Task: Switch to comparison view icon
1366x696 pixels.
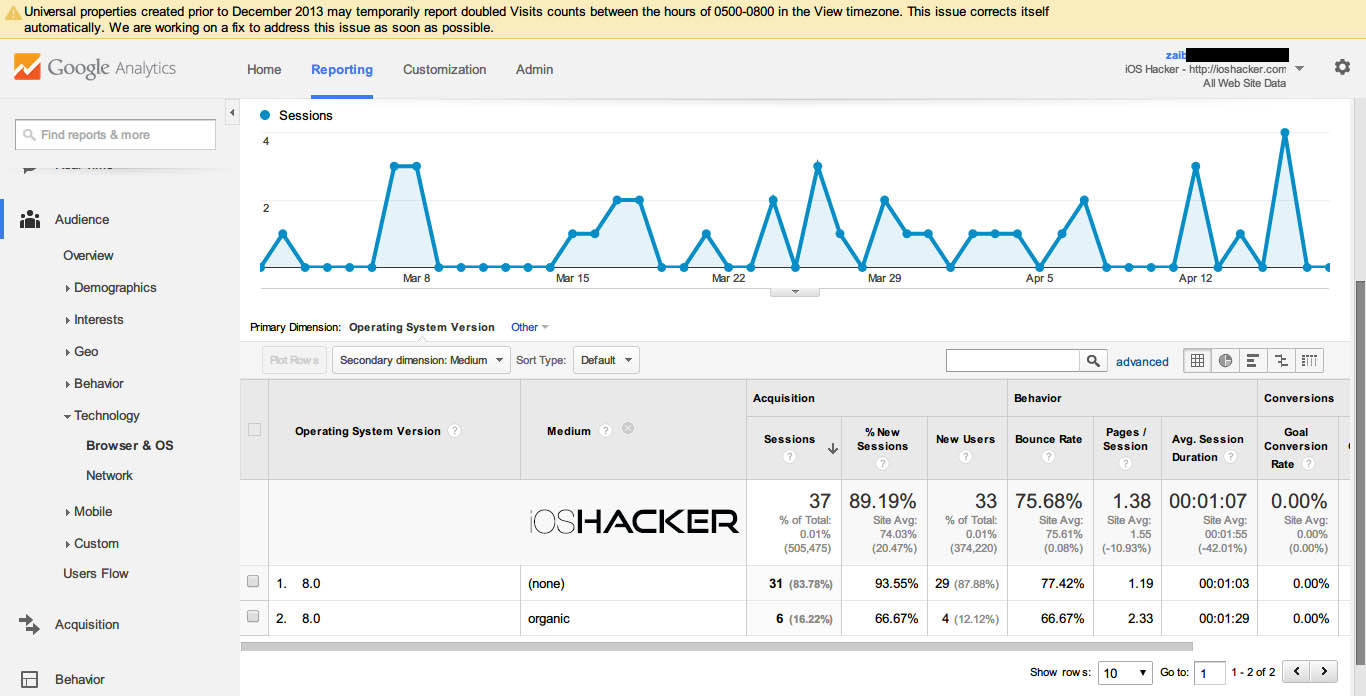Action: coord(1281,361)
